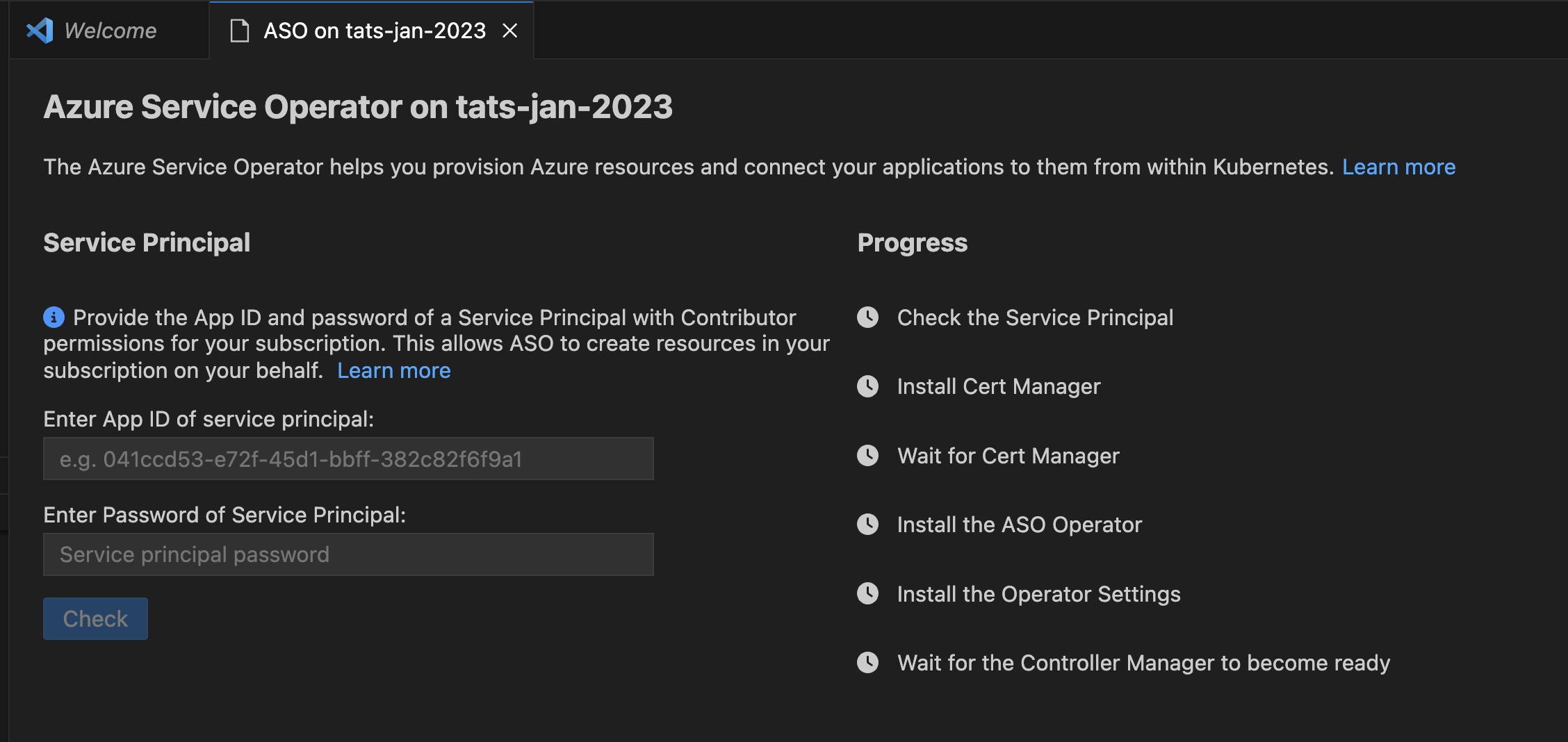The width and height of the screenshot is (1568, 742).
Task: Click clock icon beside Check the Service Principal
Action: point(867,318)
